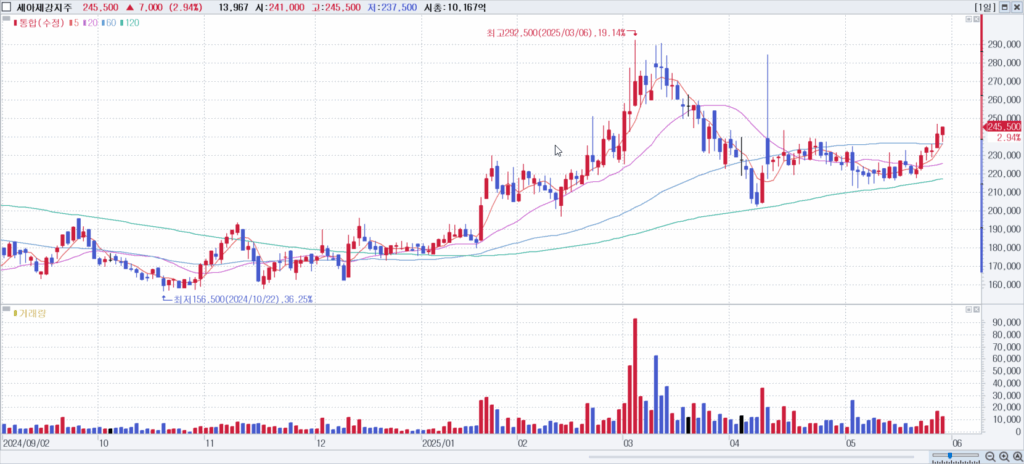Click the tall blue April candle wick
This screenshot has width=1024, height=464.
767,95
